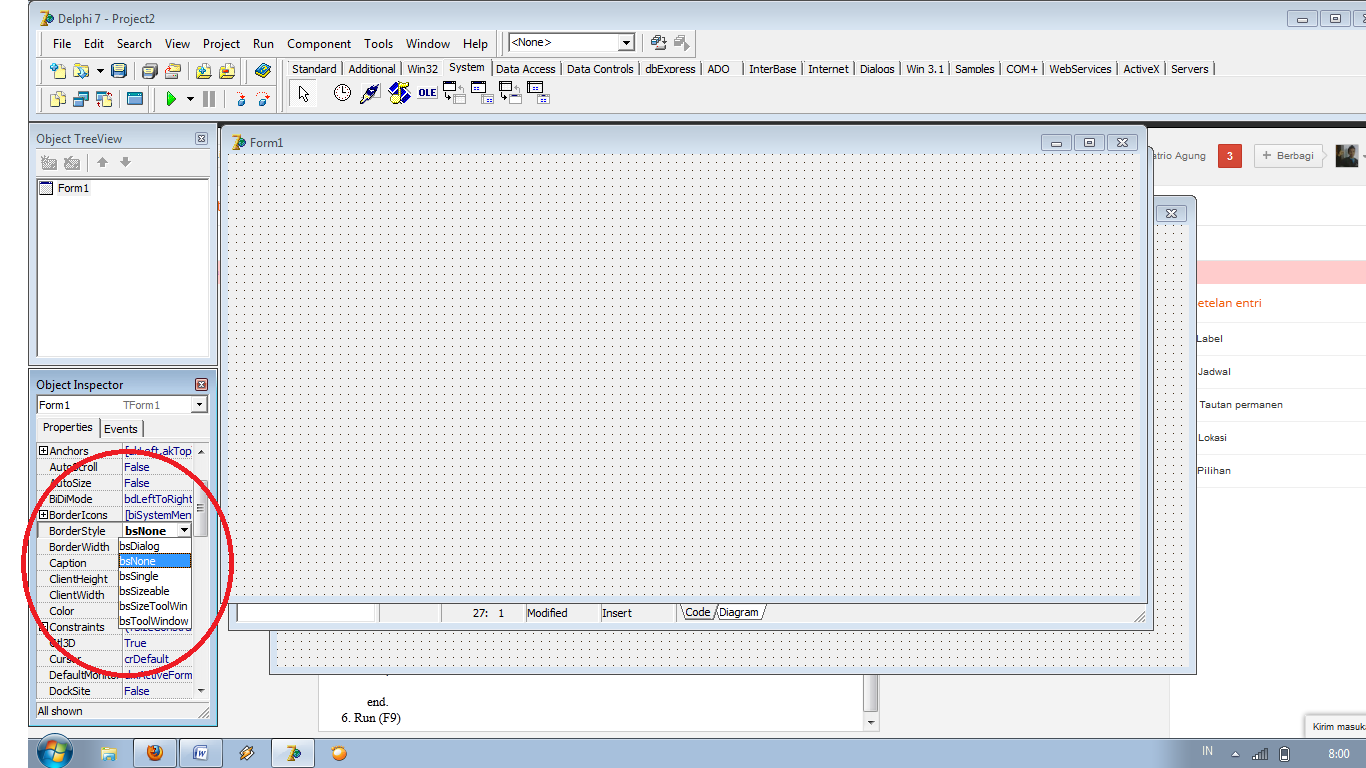
Task: Click Tautan permanen in browser sidebar
Action: tap(1240, 405)
